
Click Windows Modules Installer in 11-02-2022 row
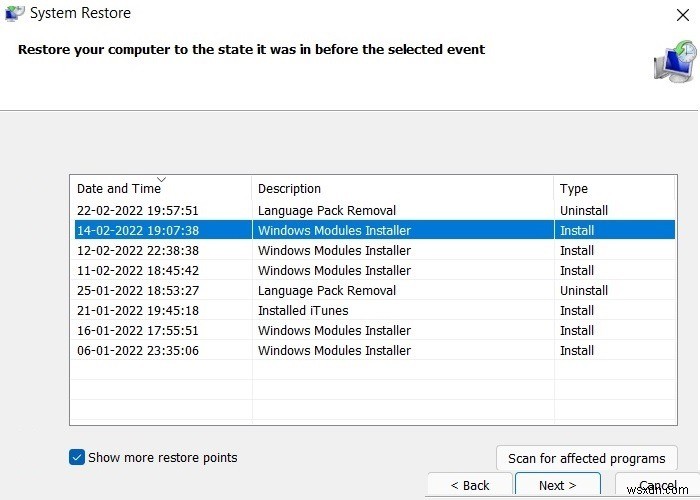pyautogui.click(x=334, y=271)
